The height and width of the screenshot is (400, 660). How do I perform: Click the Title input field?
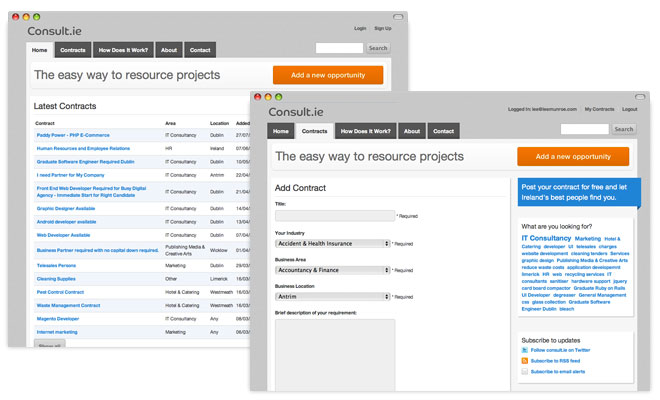[x=335, y=216]
